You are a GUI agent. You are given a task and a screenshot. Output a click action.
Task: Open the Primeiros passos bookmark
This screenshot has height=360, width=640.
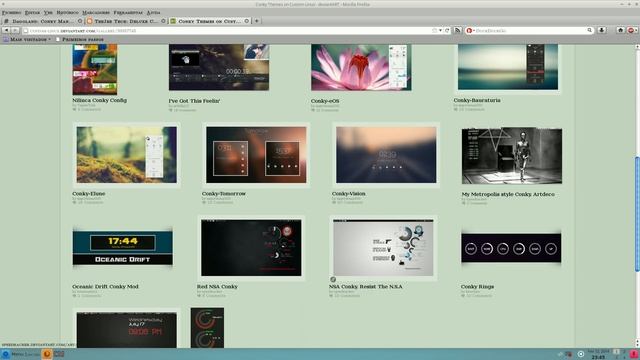click(80, 40)
